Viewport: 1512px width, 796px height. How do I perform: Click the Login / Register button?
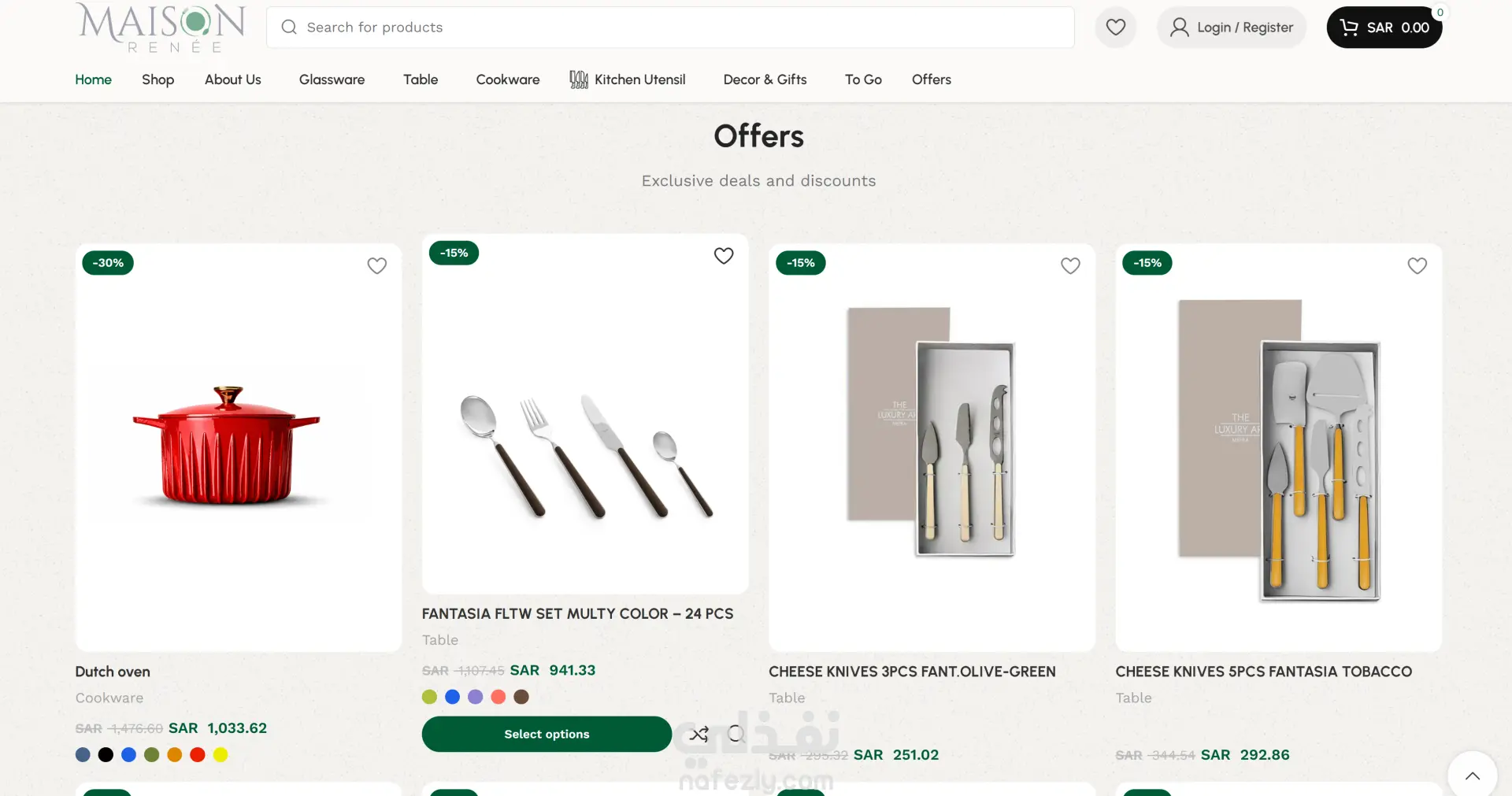(x=1232, y=28)
